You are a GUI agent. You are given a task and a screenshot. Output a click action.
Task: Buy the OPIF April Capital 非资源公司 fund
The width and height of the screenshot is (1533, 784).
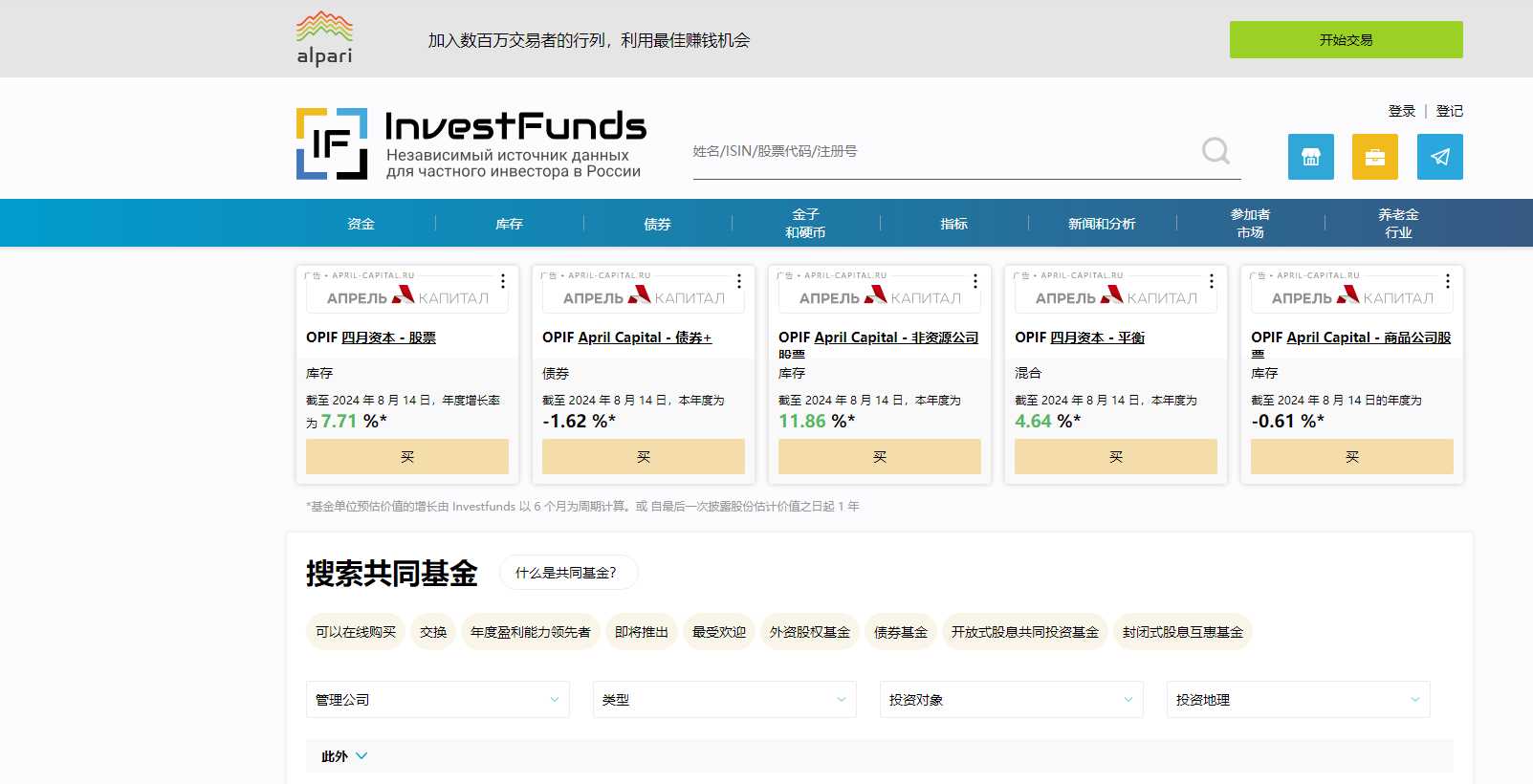click(x=880, y=457)
